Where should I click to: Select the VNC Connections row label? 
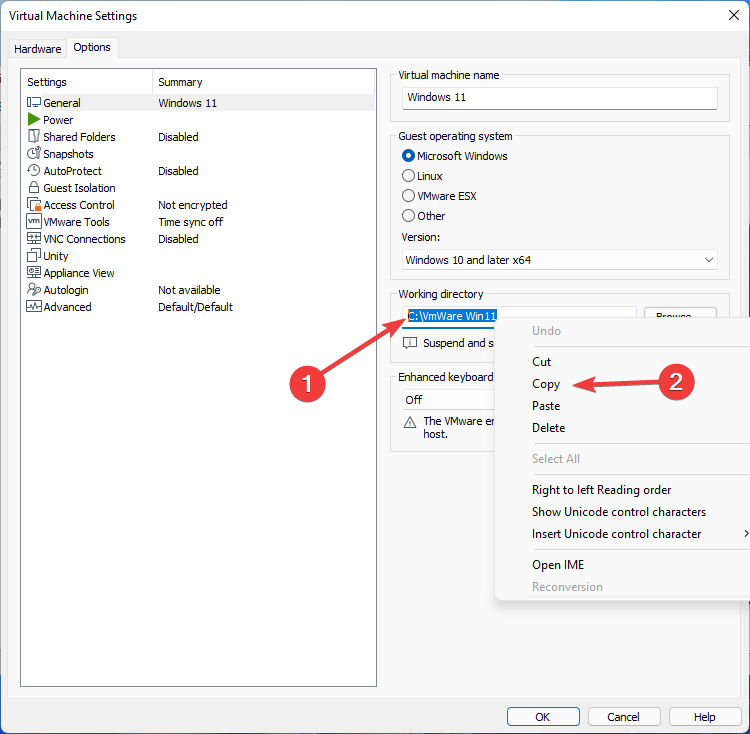coord(85,239)
